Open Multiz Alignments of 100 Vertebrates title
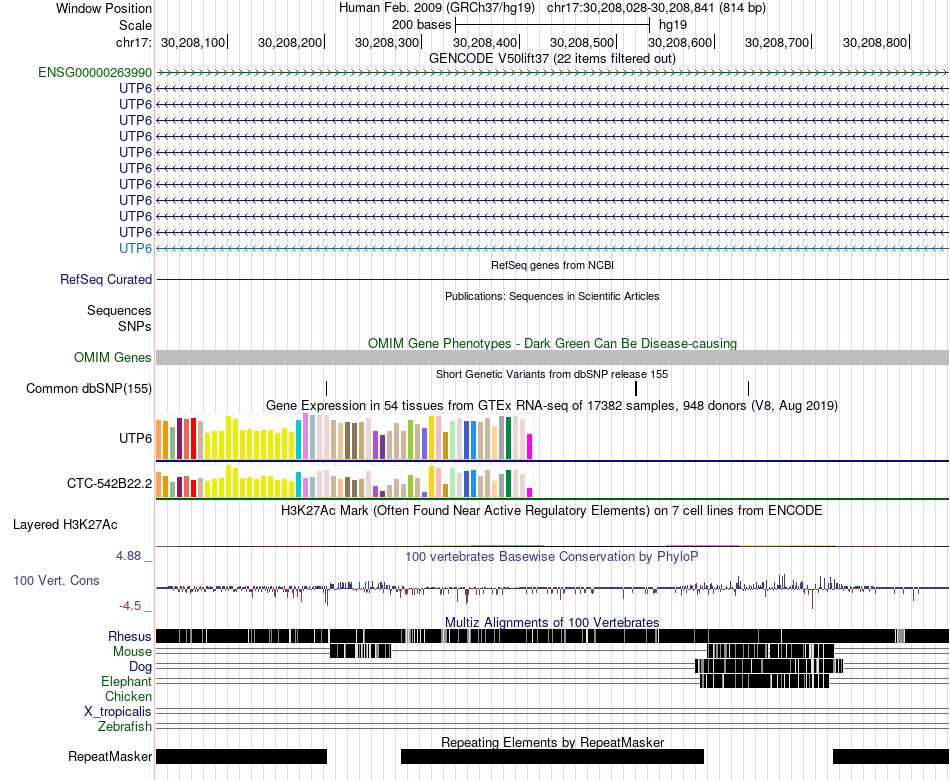The width and height of the screenshot is (950, 780). 552,622
